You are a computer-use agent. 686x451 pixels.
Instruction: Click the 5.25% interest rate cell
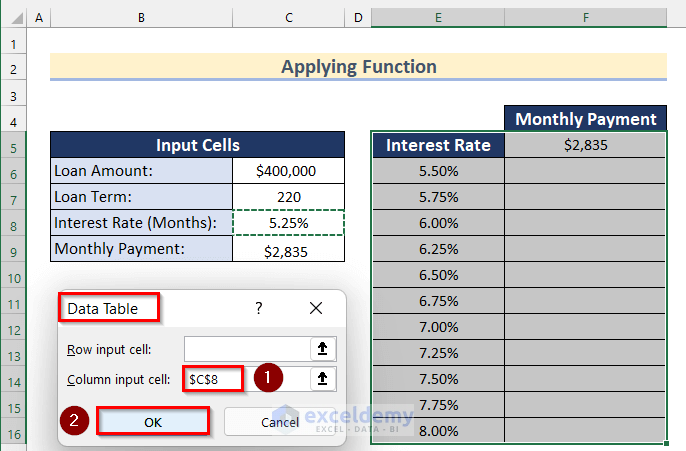tap(288, 223)
